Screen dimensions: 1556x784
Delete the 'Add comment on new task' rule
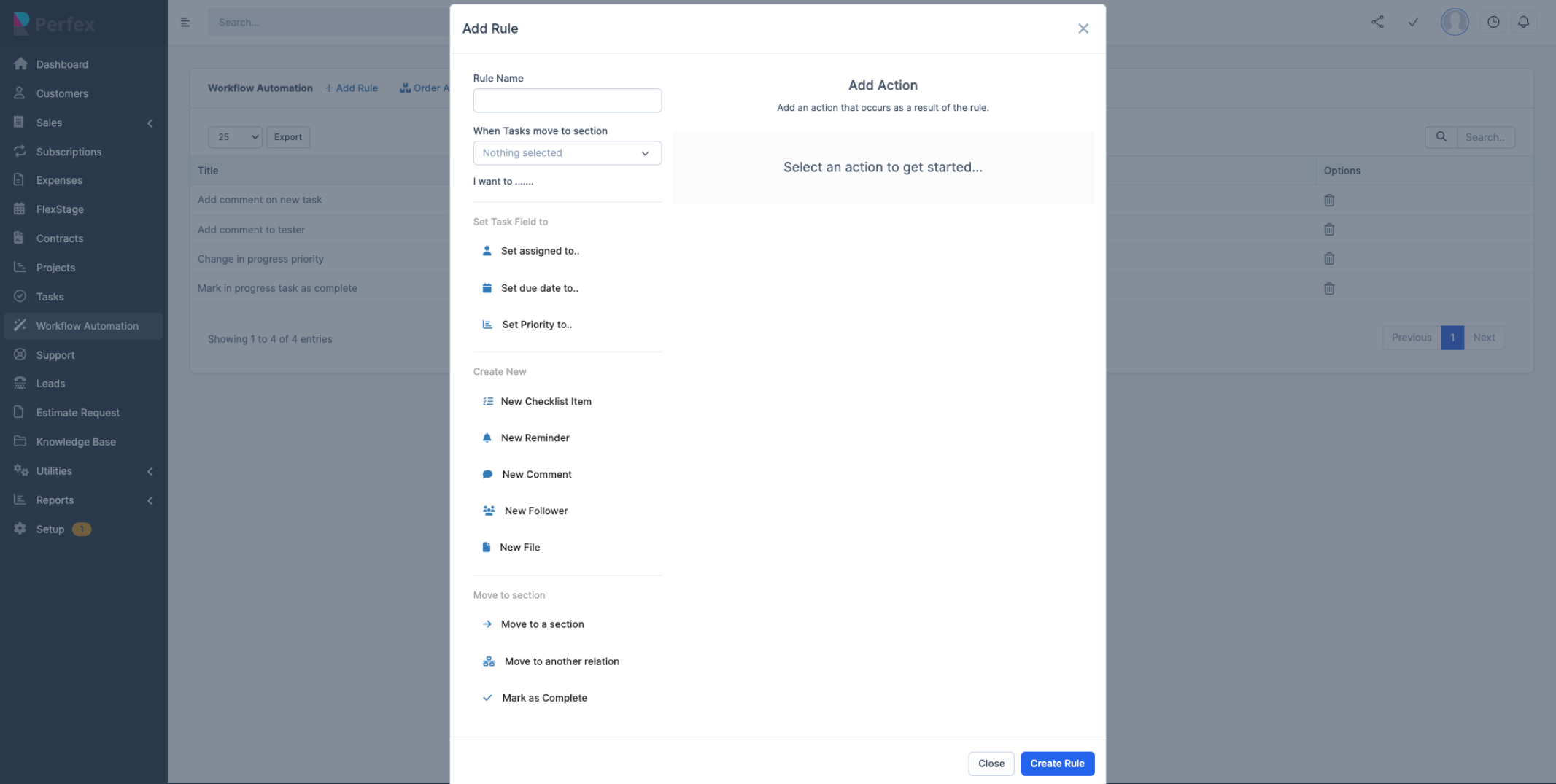[x=1329, y=201]
